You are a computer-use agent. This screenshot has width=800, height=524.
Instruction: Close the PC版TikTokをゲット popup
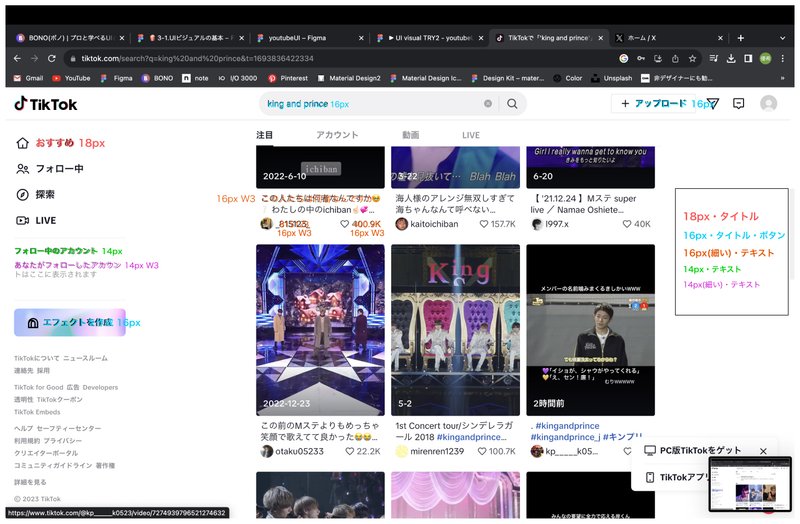click(763, 451)
